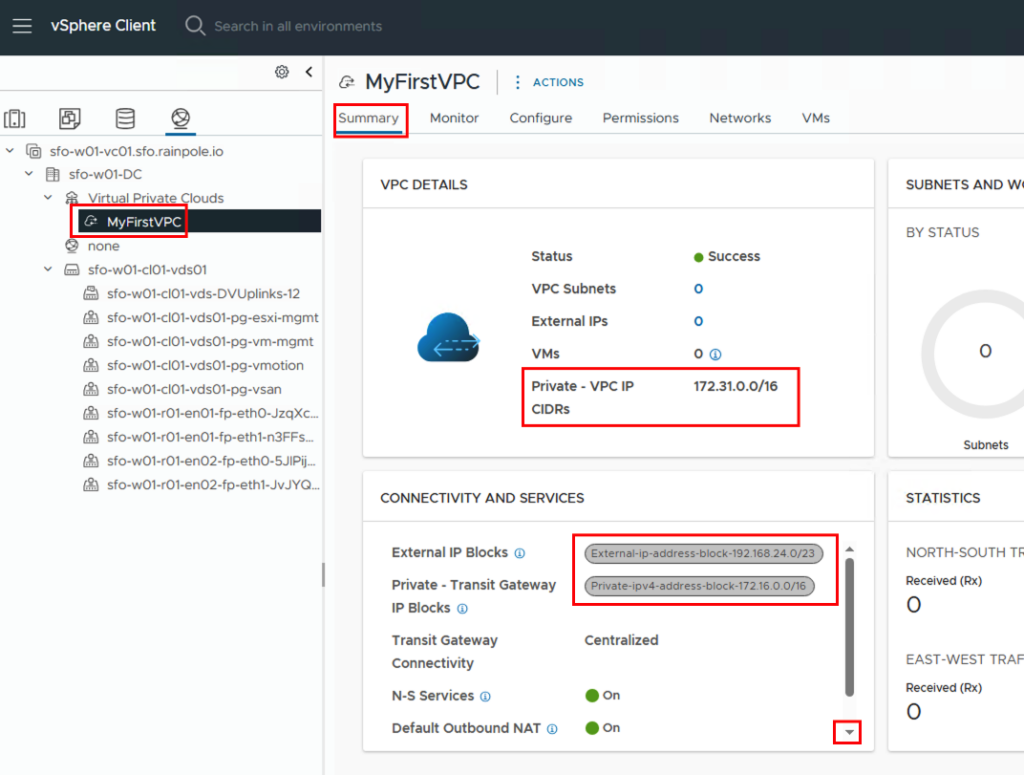Click the Connectivity and Services scrollbar

coord(849,626)
